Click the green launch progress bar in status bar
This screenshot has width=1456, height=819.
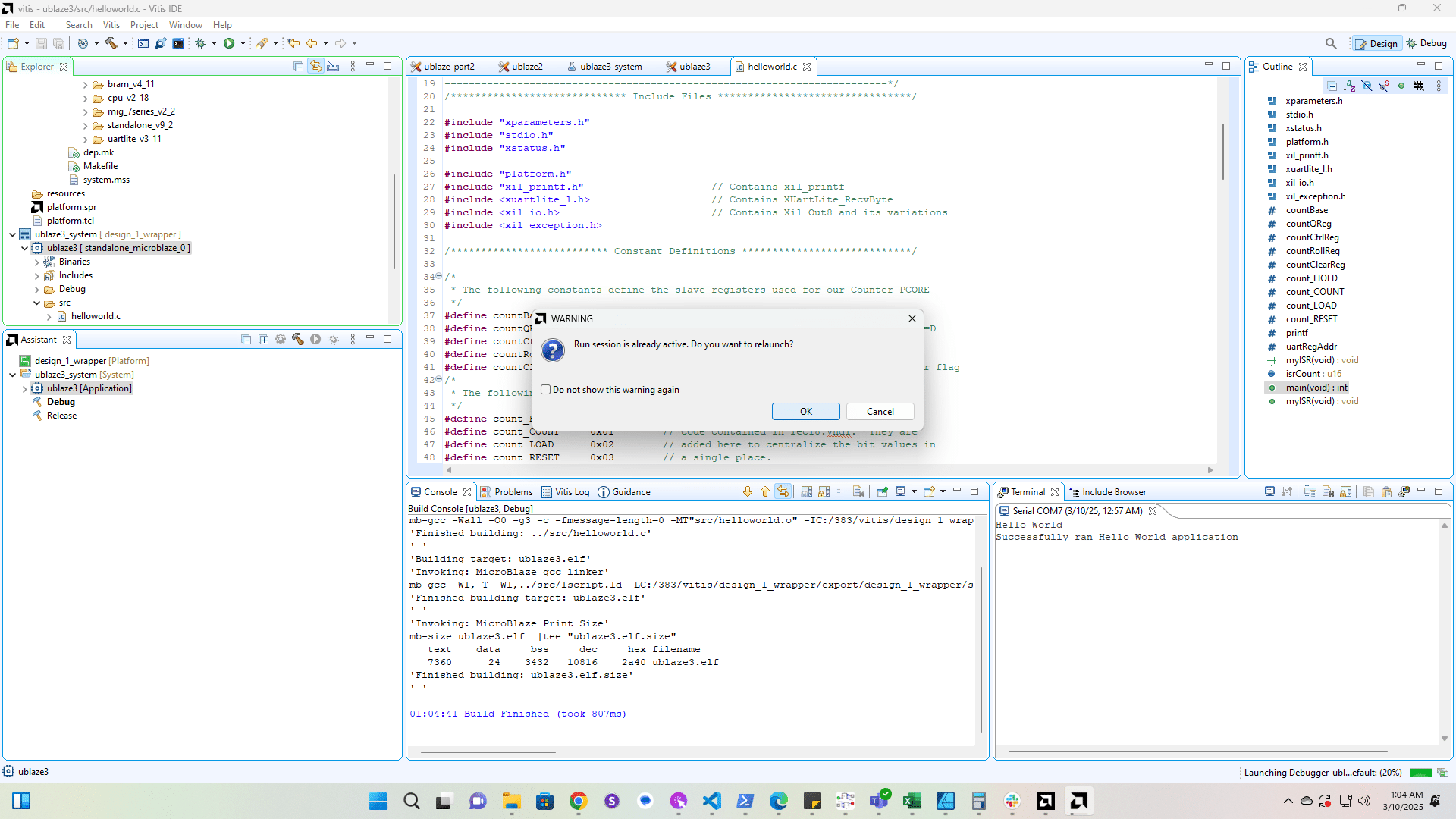click(x=1420, y=773)
